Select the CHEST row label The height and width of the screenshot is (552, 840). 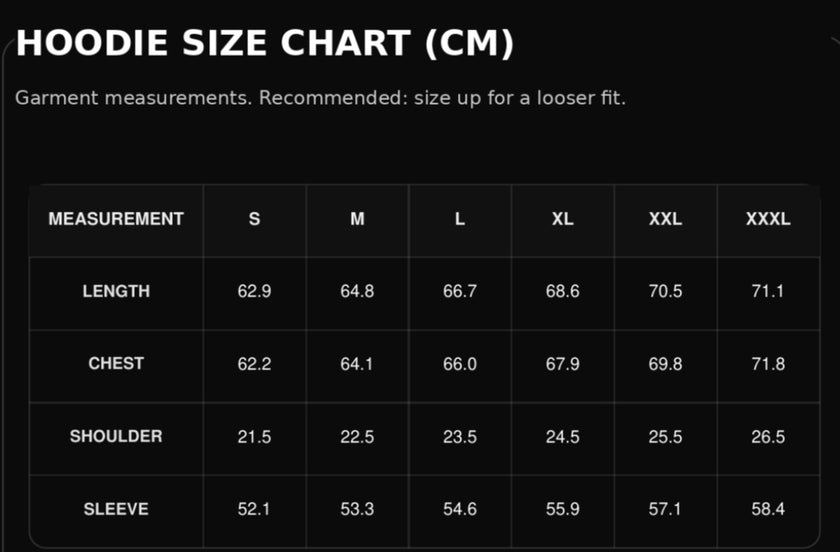pyautogui.click(x=116, y=364)
